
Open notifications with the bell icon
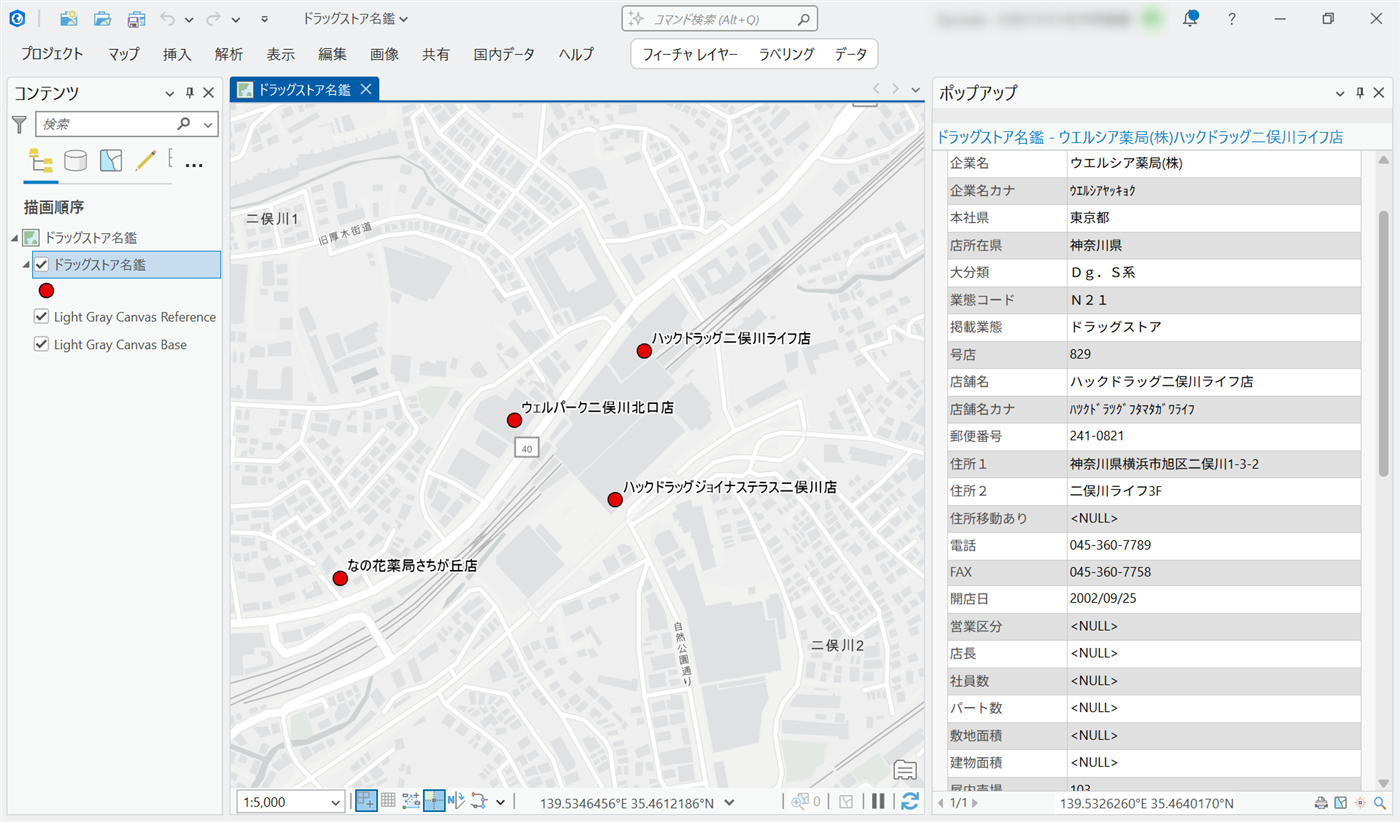(1190, 19)
